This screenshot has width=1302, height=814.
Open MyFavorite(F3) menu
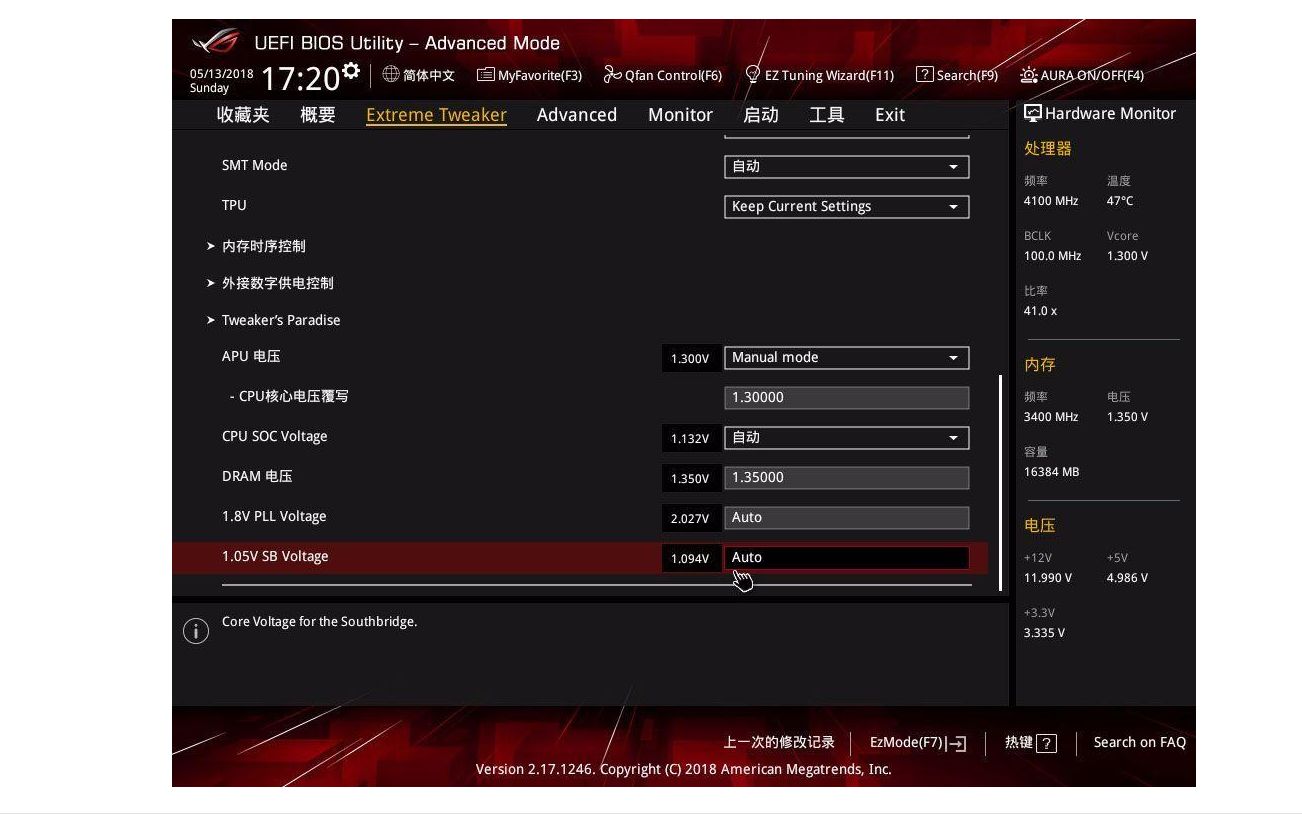pos(529,75)
